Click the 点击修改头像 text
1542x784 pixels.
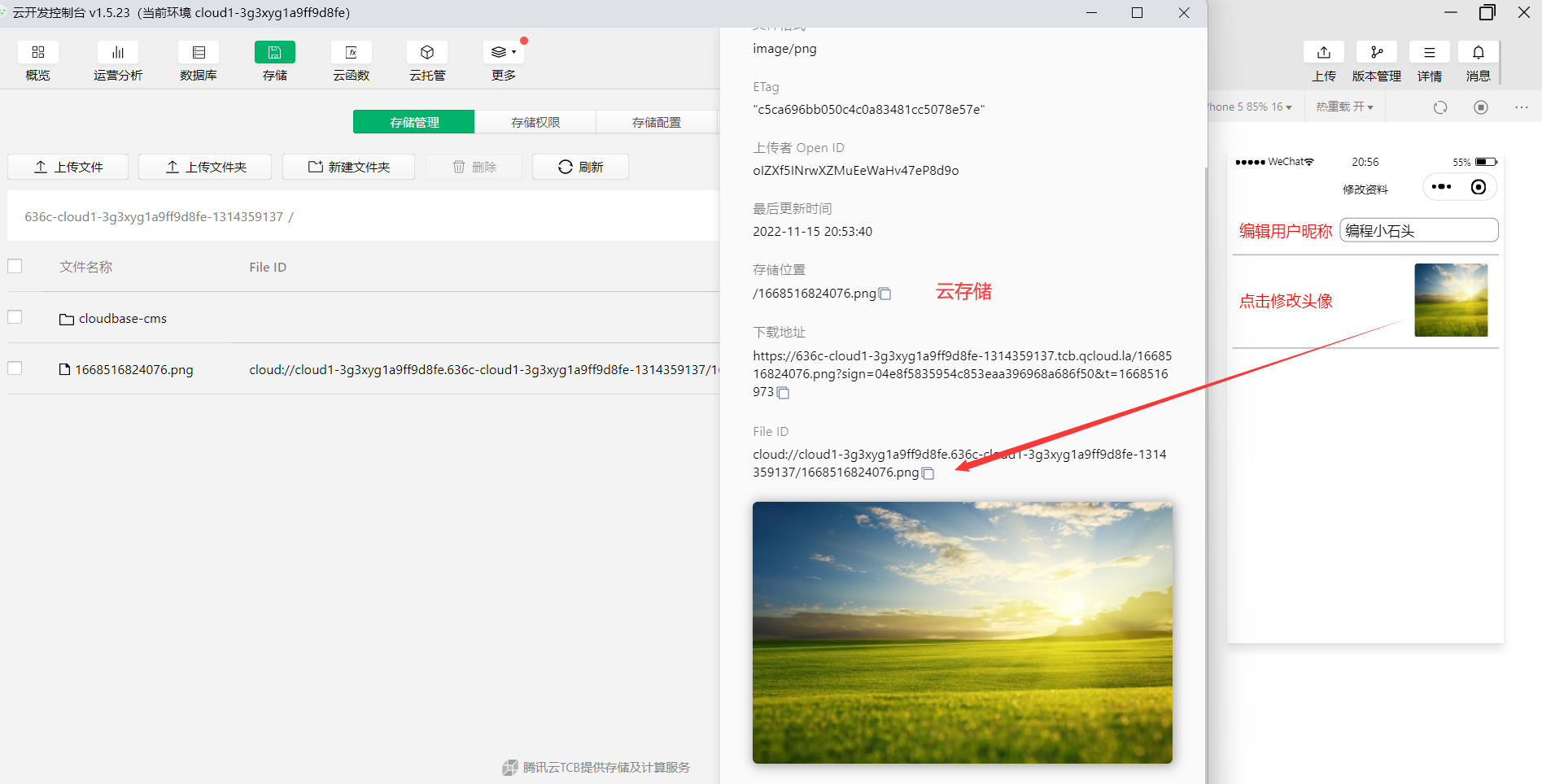1286,301
